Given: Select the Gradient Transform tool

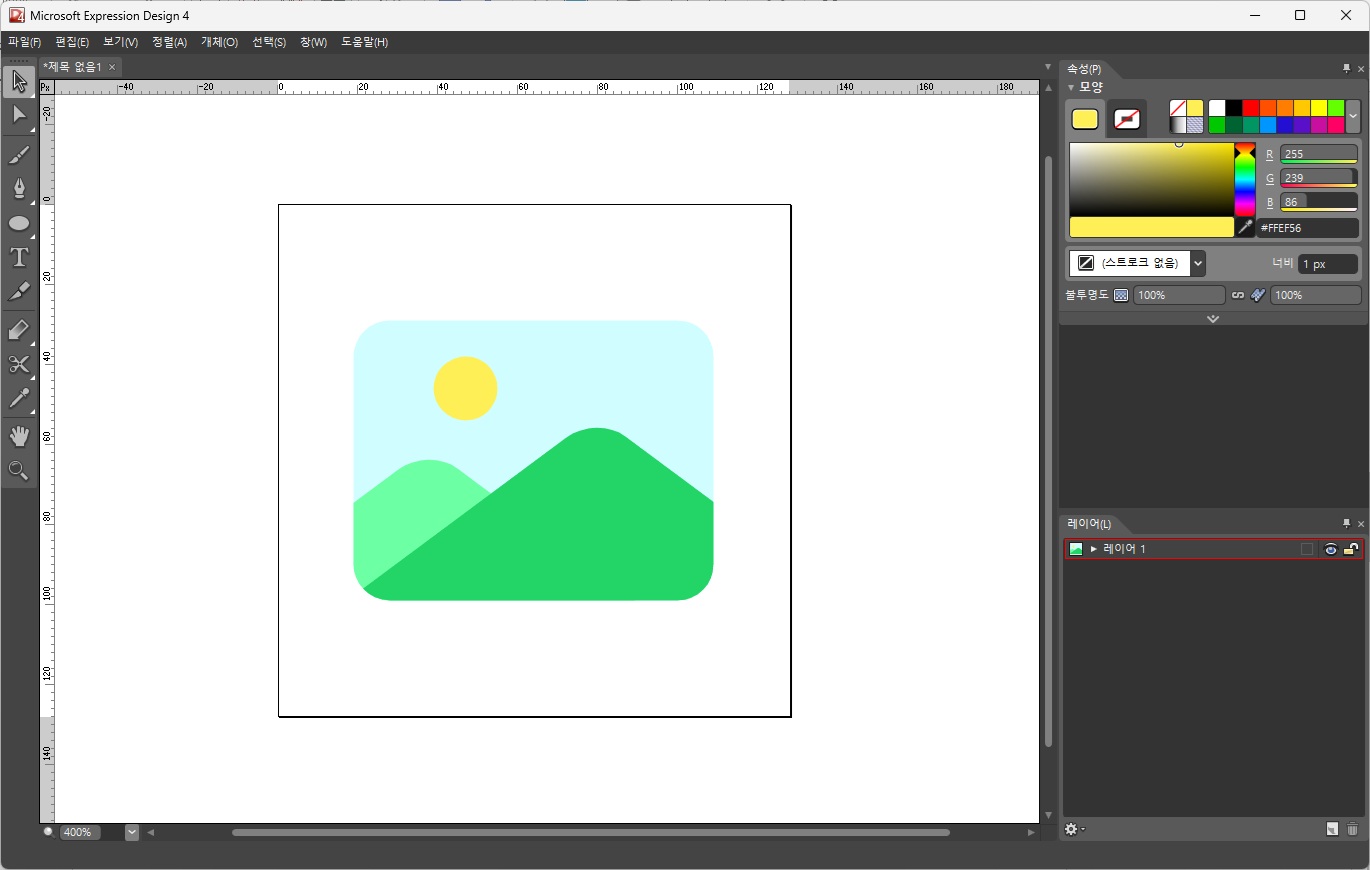Looking at the screenshot, I should point(19,331).
